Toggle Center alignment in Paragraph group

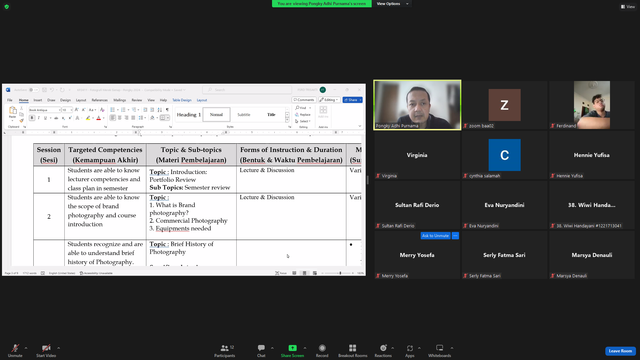click(x=119, y=118)
